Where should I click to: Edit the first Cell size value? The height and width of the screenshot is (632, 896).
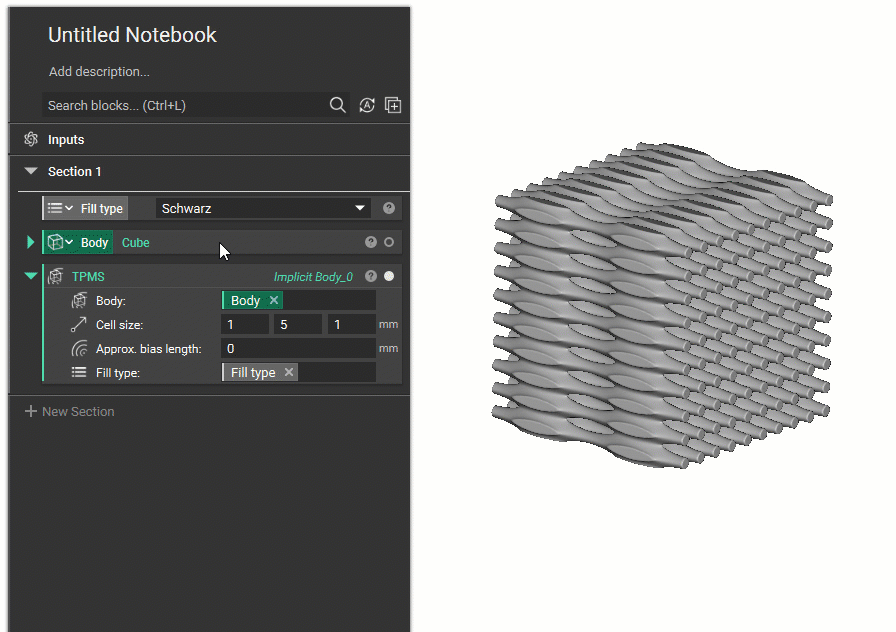[245, 325]
